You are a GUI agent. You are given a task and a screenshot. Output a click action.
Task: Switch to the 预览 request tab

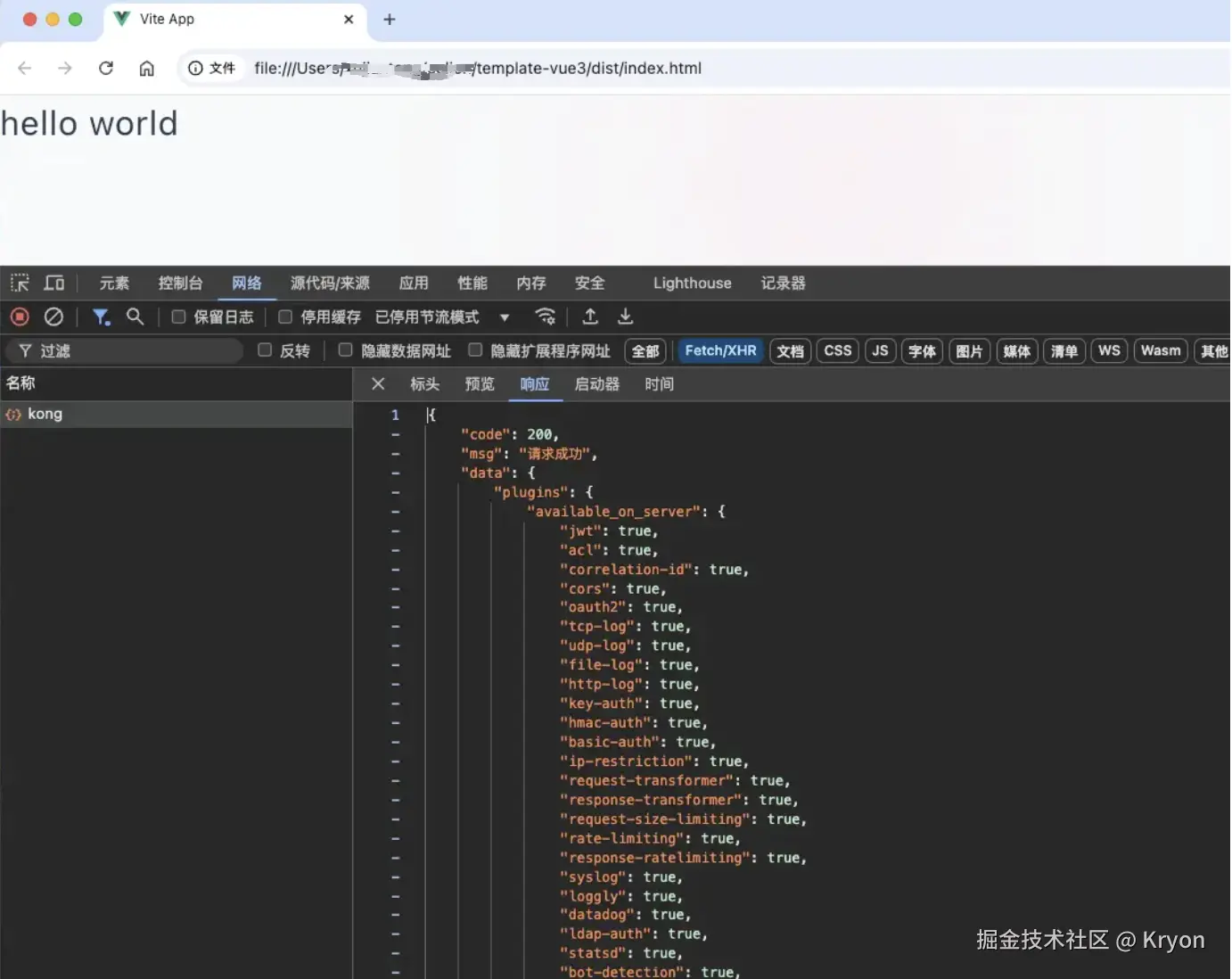tap(480, 383)
